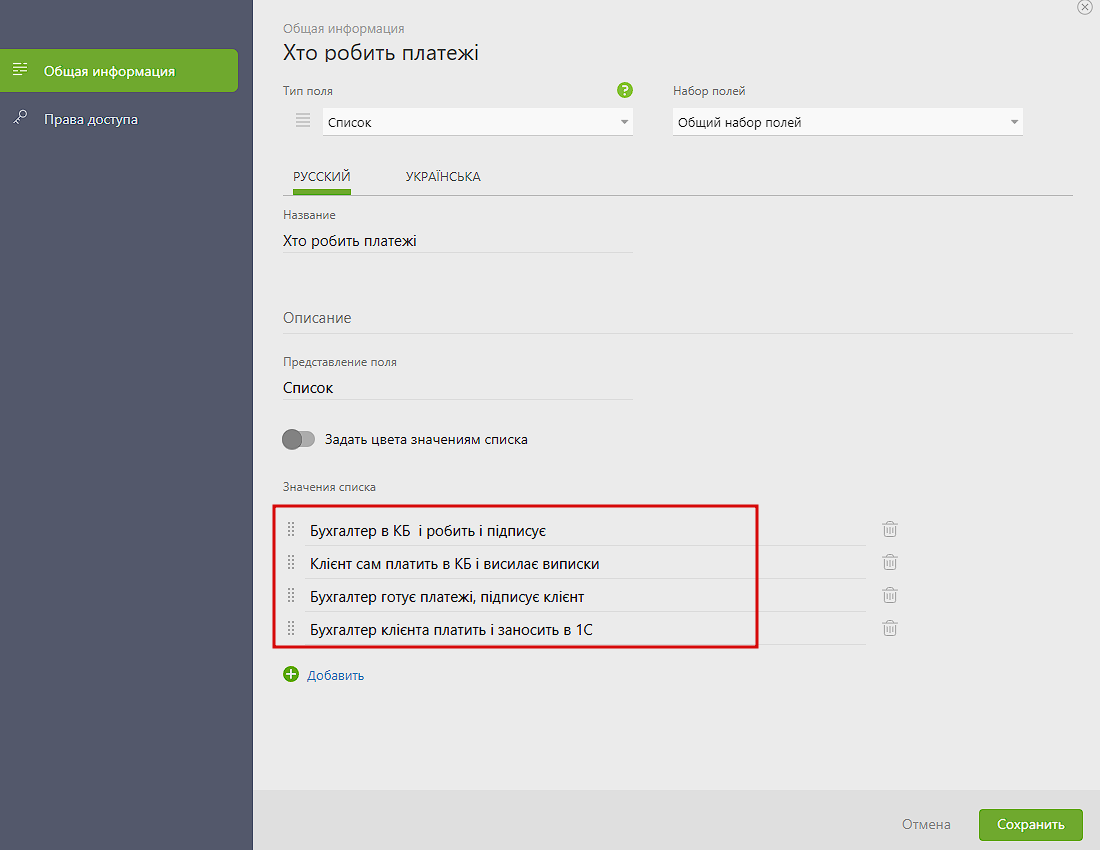1100x850 pixels.
Task: Edit value 'Бухгалтер готує платежі, підписує клієнт'
Action: (x=586, y=597)
